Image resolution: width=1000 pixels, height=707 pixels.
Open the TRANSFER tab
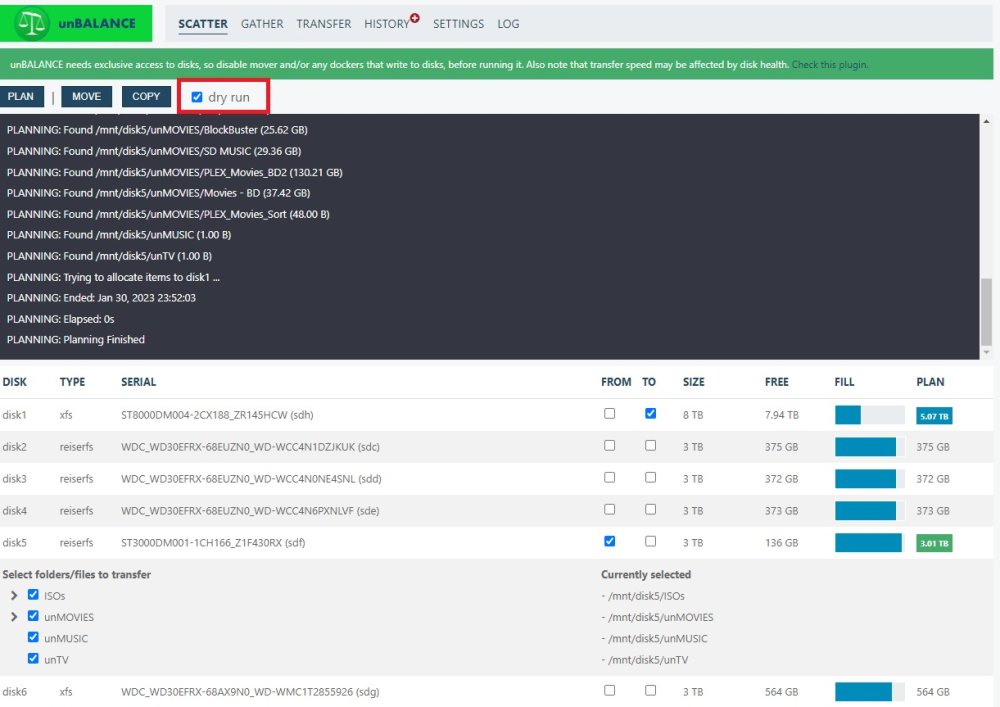[x=323, y=24]
